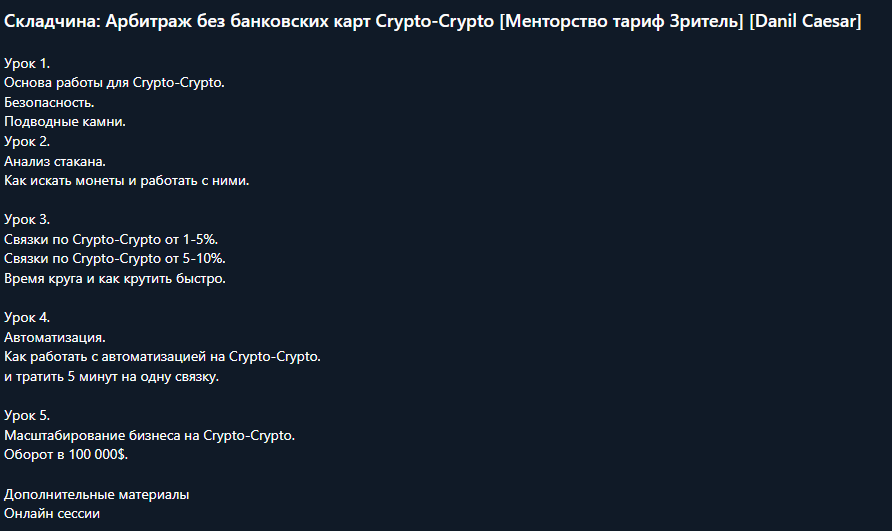The height and width of the screenshot is (531, 892).
Task: Click 'Масштабирование бизнеса на Crypto-Crypto.' line
Action: point(149,435)
